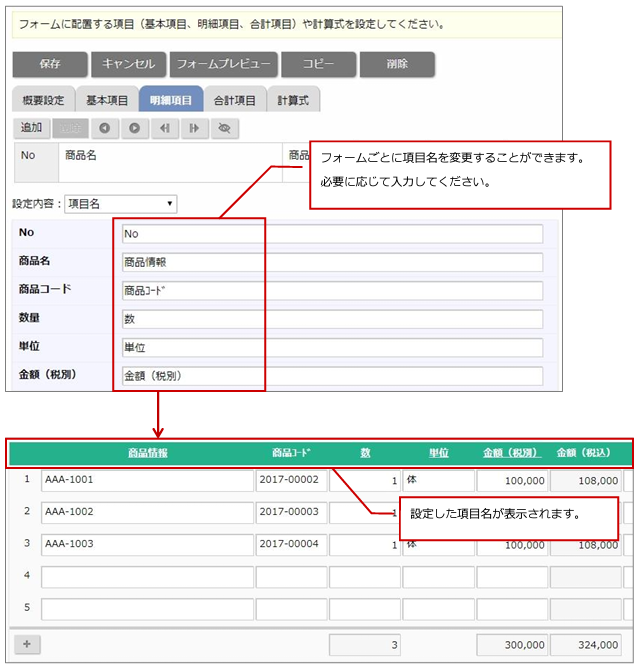Screen dimensions: 640x672
Task: Click the move-to-last arrow icon
Action: (x=194, y=128)
